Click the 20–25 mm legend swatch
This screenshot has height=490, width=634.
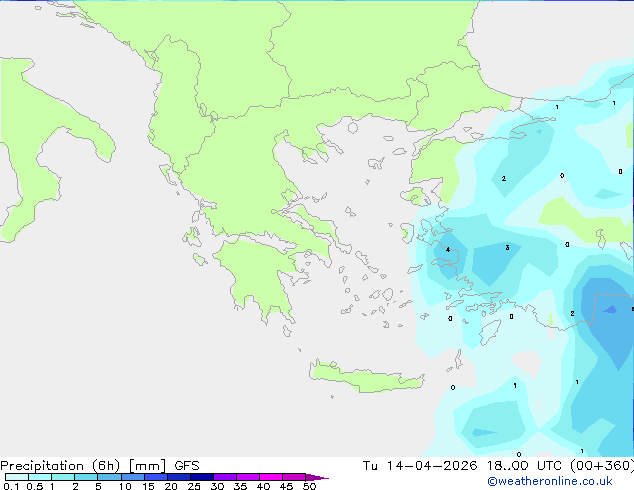pyautogui.click(x=179, y=477)
